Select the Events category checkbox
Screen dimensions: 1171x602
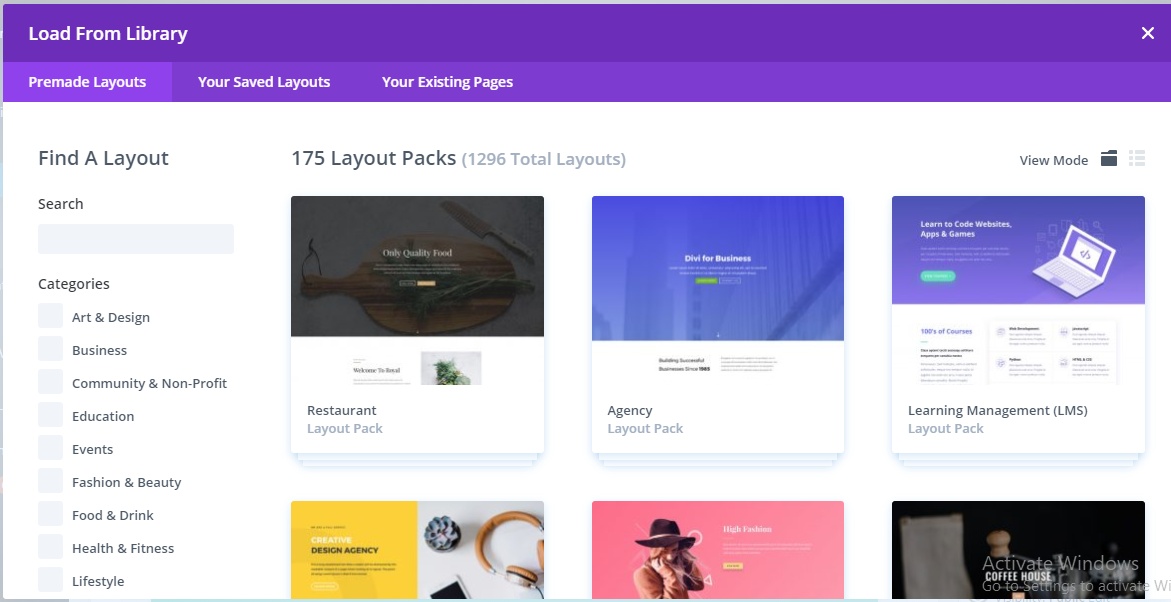[x=51, y=448]
